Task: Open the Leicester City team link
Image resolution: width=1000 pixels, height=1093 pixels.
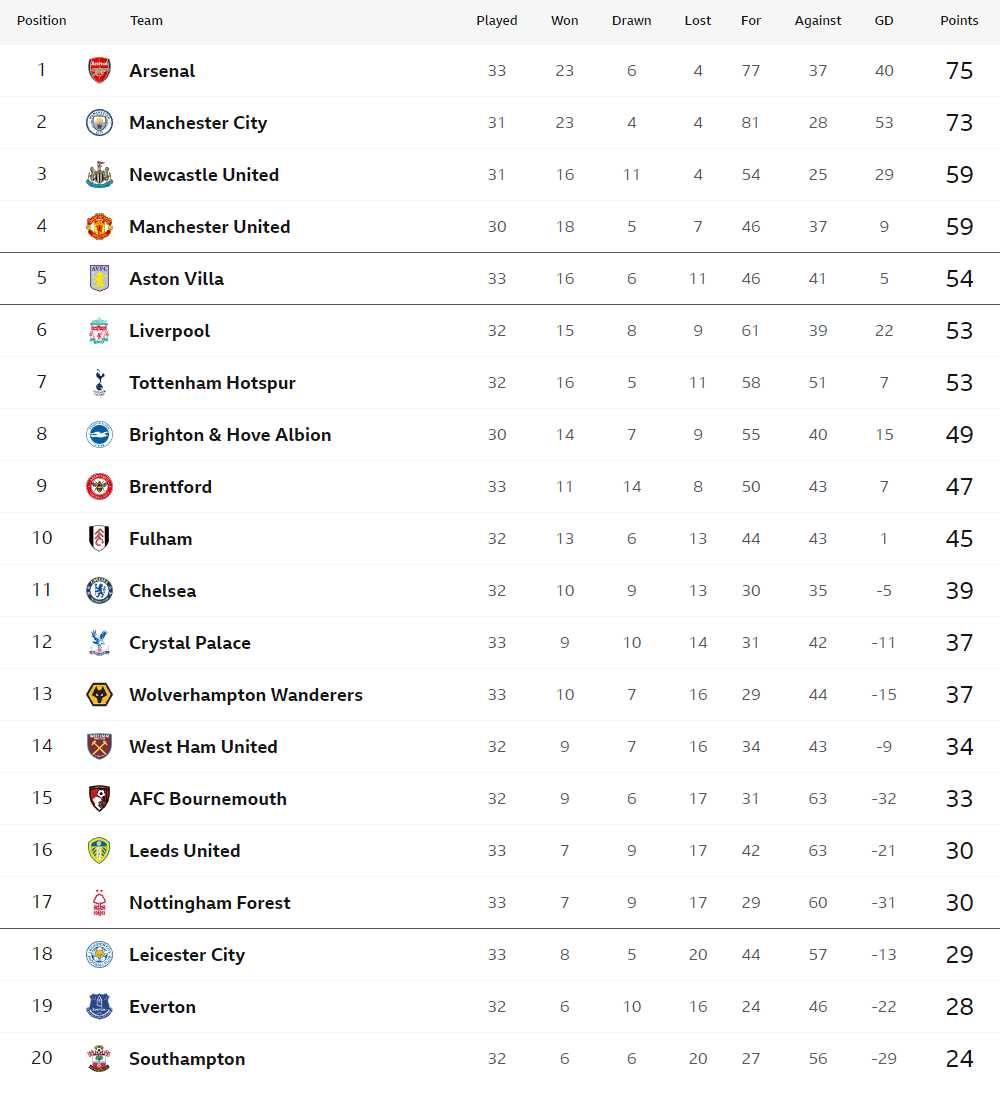Action: point(187,954)
